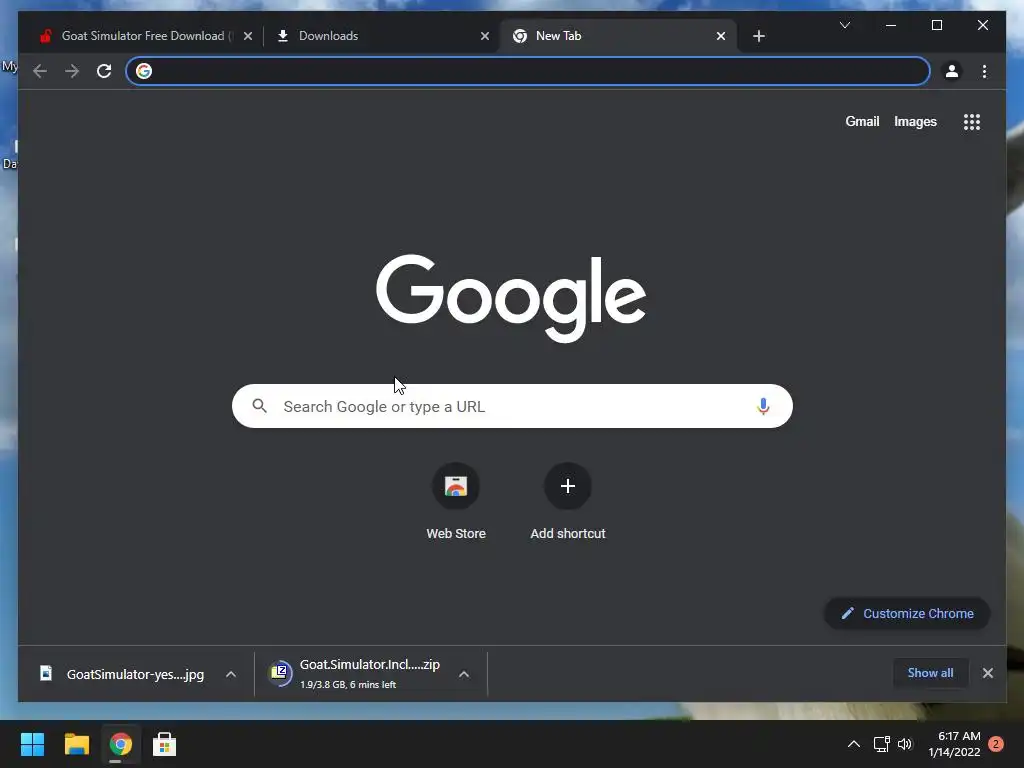
Task: Open network status icon in tray
Action: pos(882,744)
